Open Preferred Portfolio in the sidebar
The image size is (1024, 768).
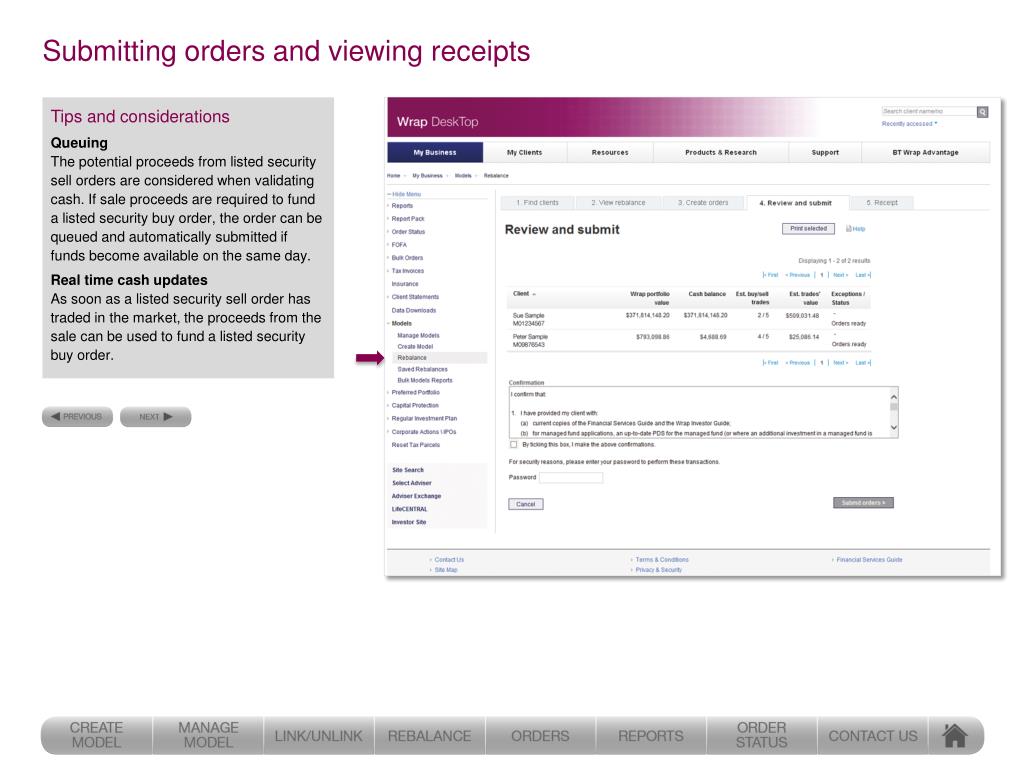pos(415,392)
